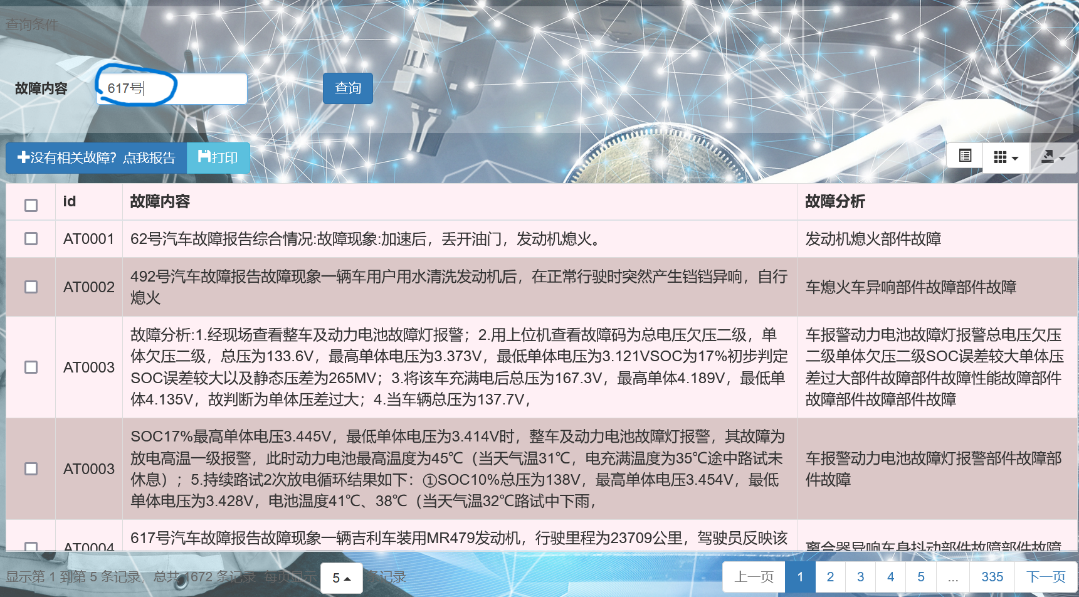
Task: Open the export options dropdown caret
Action: click(1062, 158)
